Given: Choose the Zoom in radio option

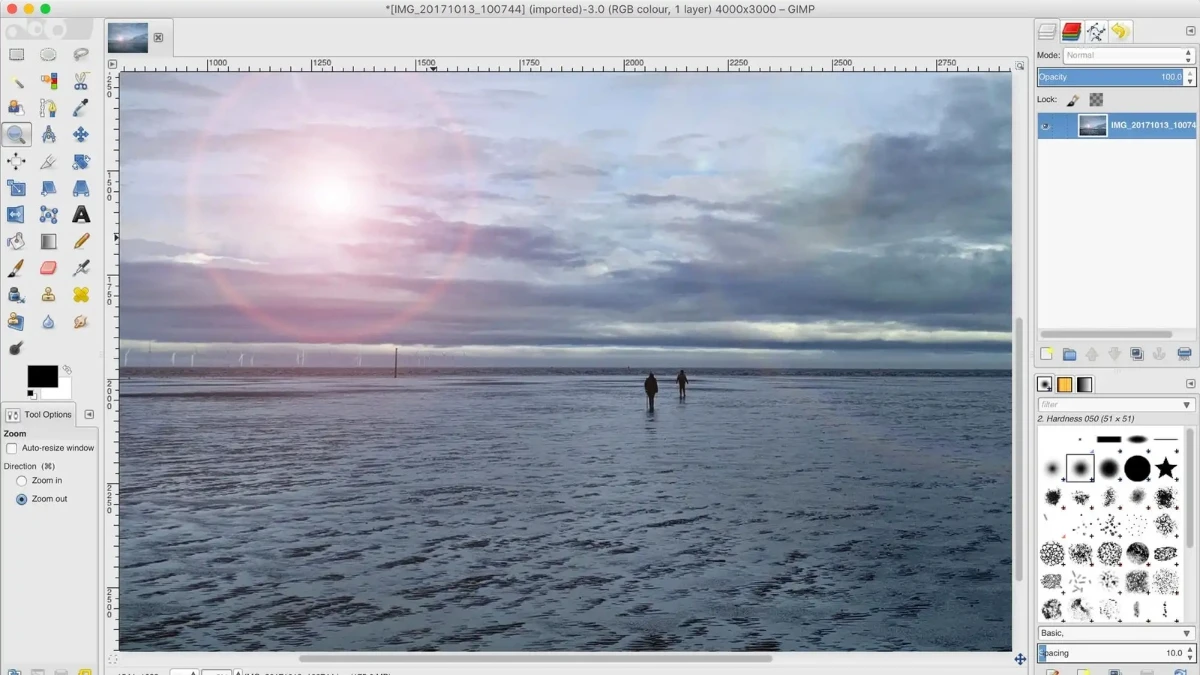Looking at the screenshot, I should tap(22, 481).
